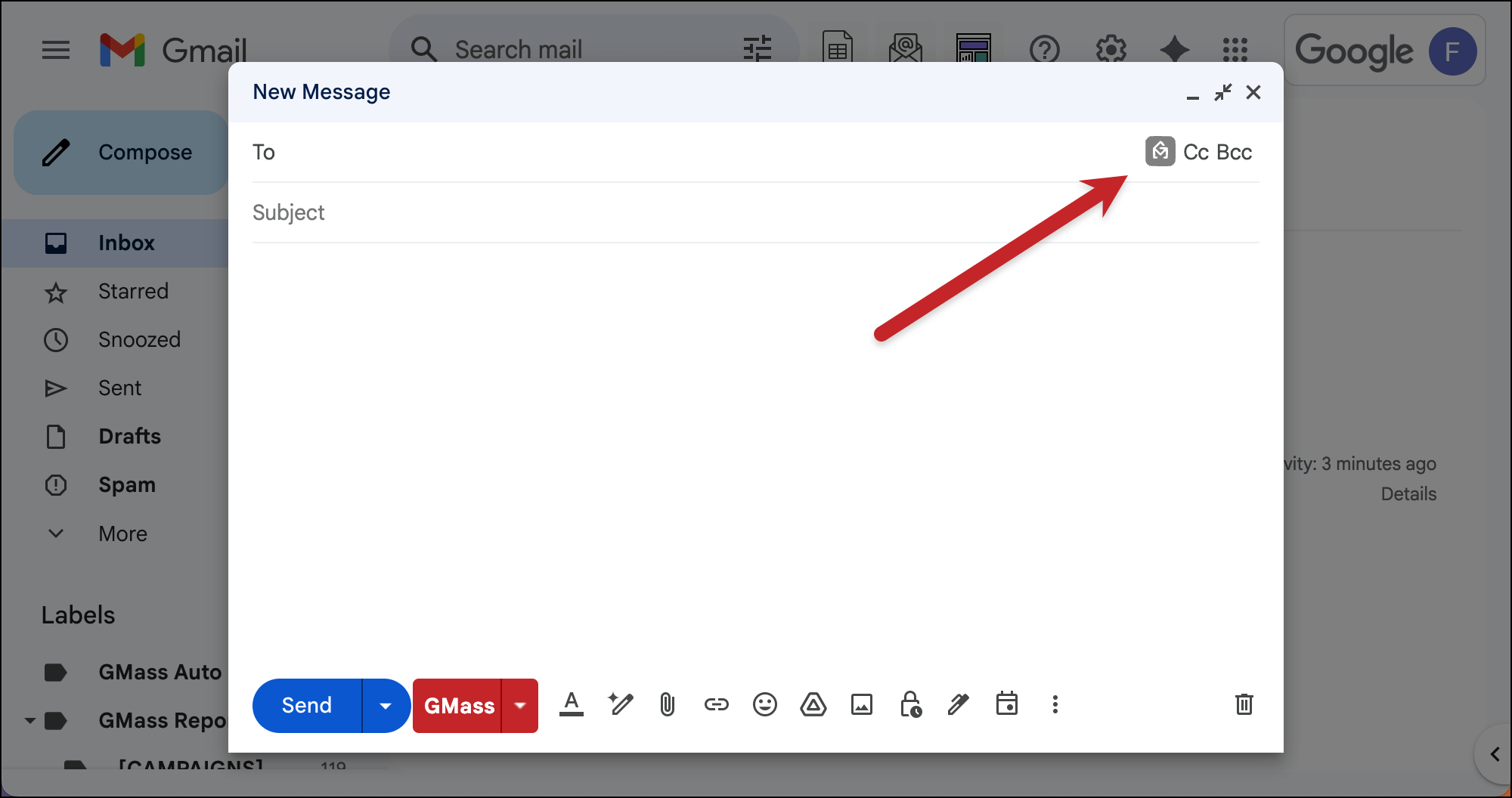This screenshot has width=1512, height=798.
Task: Exit full screen compose window
Action: tap(1222, 92)
